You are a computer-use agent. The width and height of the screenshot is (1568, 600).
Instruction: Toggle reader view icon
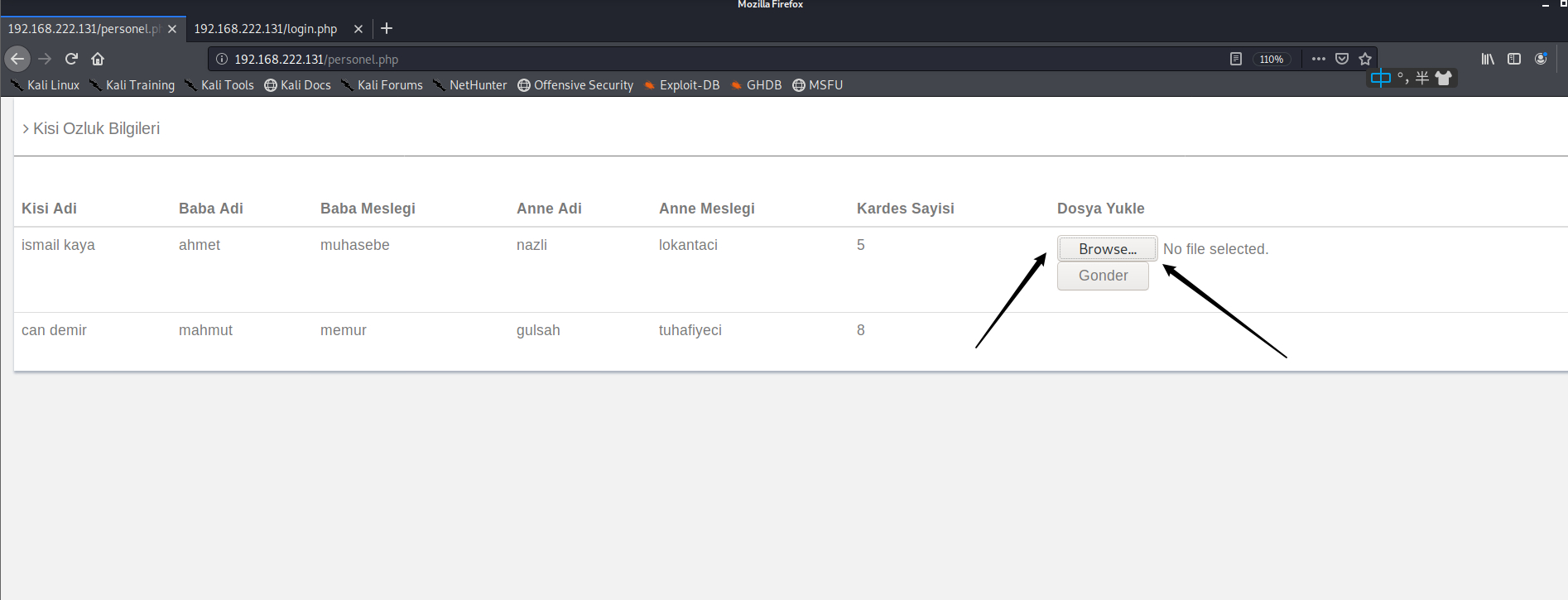pyautogui.click(x=1236, y=59)
